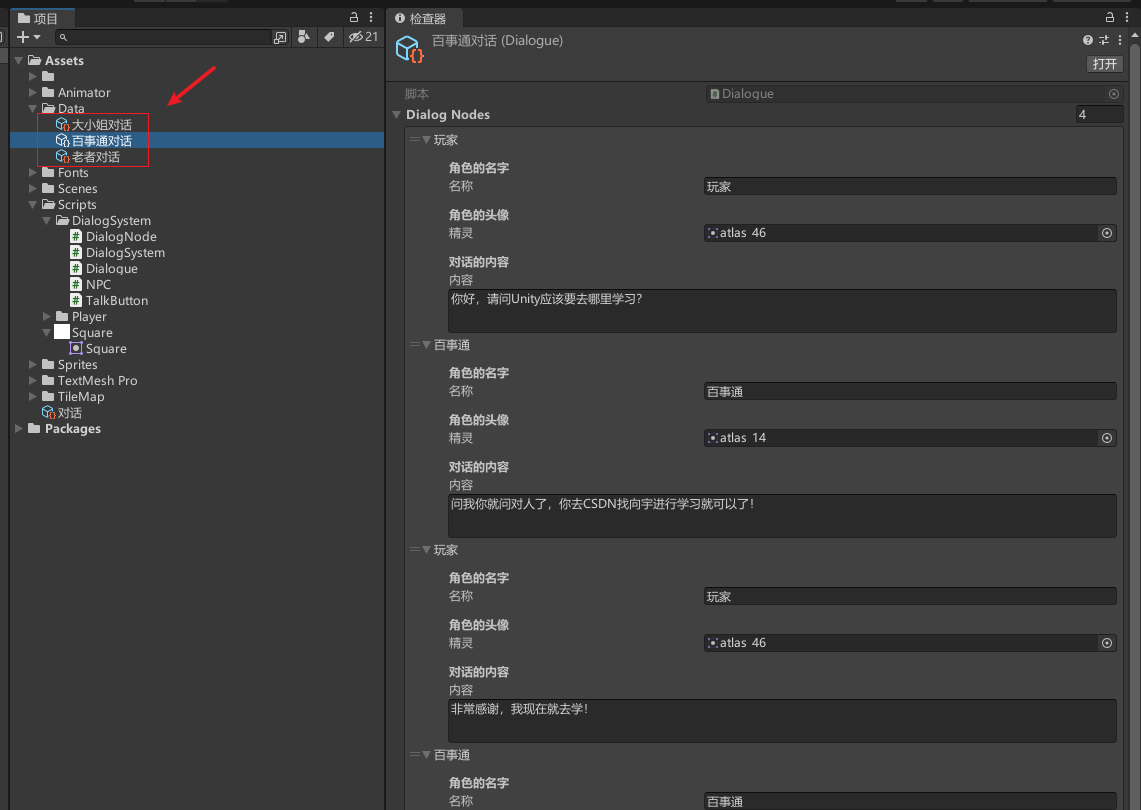Open the atlas 46 picker above 非常感谢 content
This screenshot has width=1141, height=810.
pyautogui.click(x=1107, y=643)
